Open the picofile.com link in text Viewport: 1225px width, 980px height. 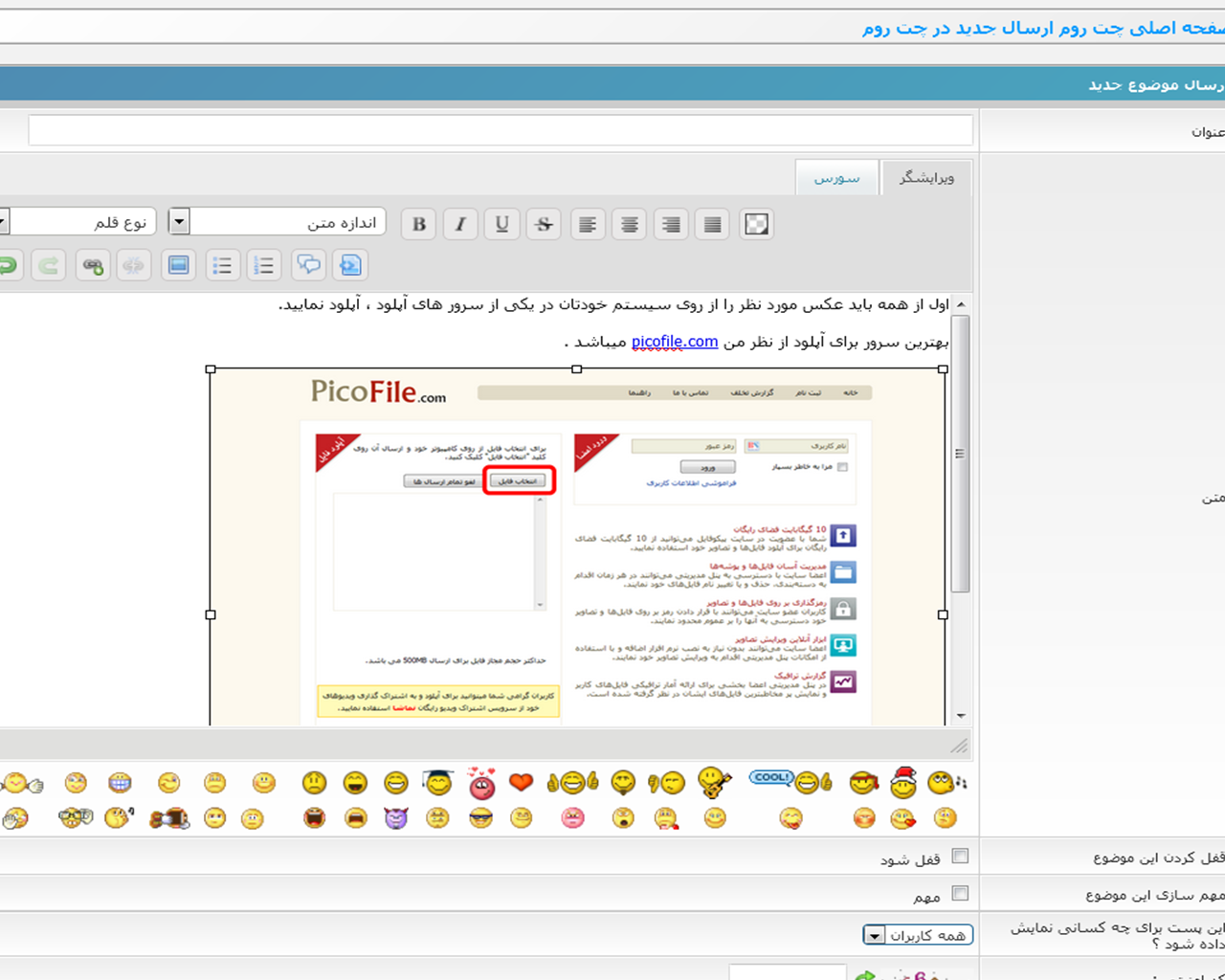click(675, 342)
